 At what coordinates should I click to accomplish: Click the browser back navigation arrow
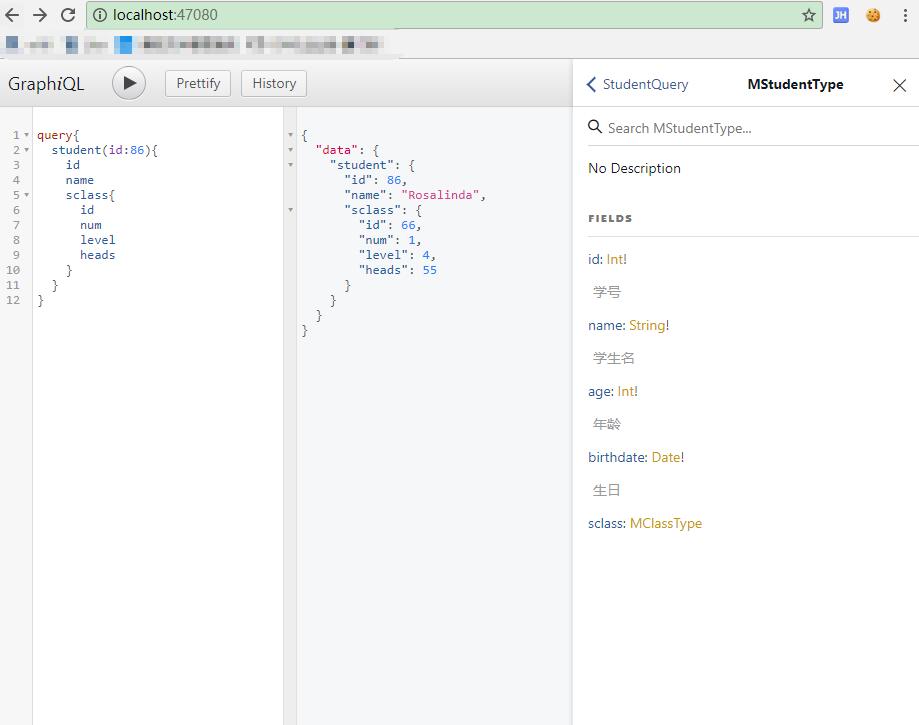[x=15, y=16]
